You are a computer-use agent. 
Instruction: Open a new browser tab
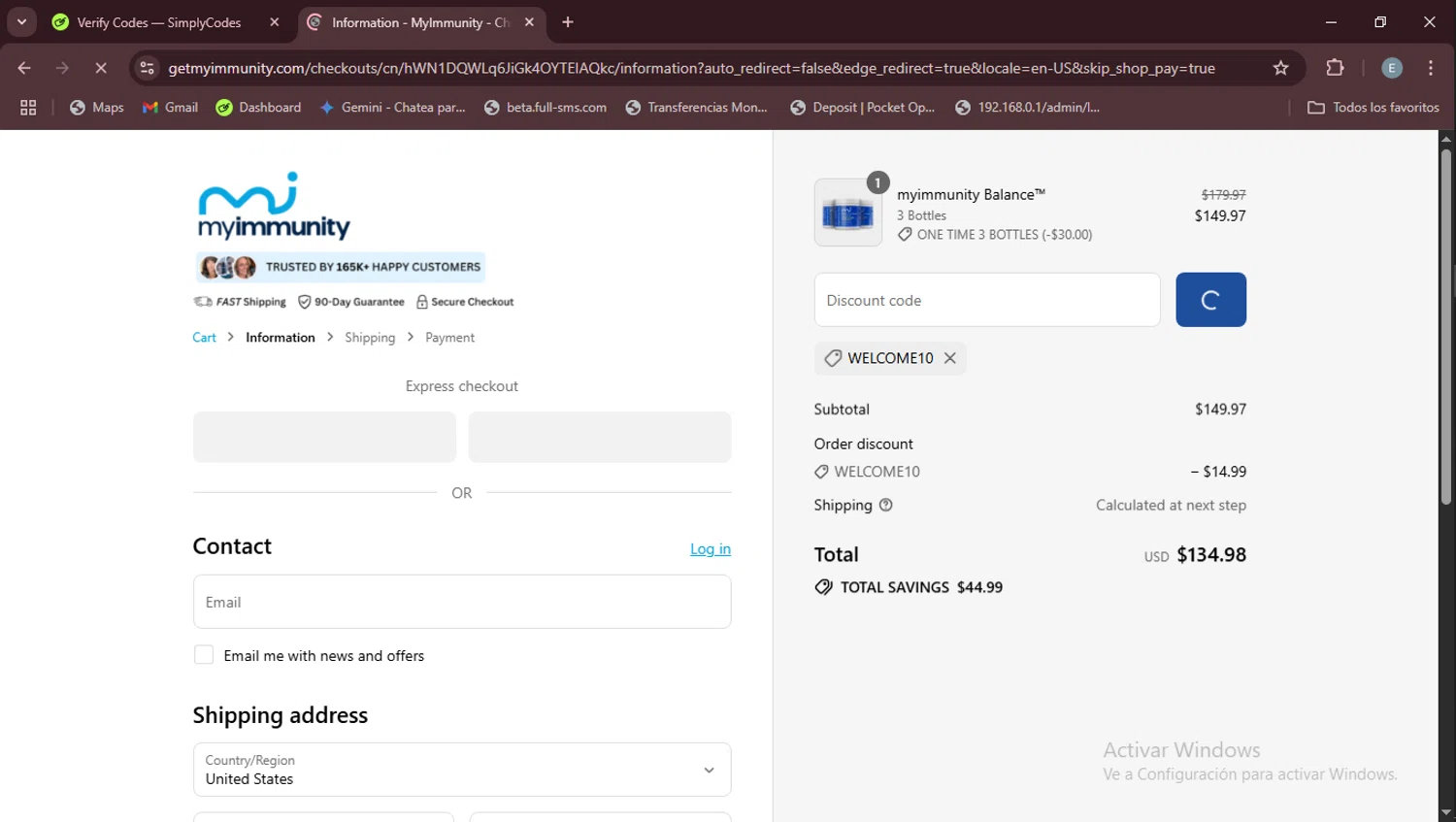coord(568,22)
